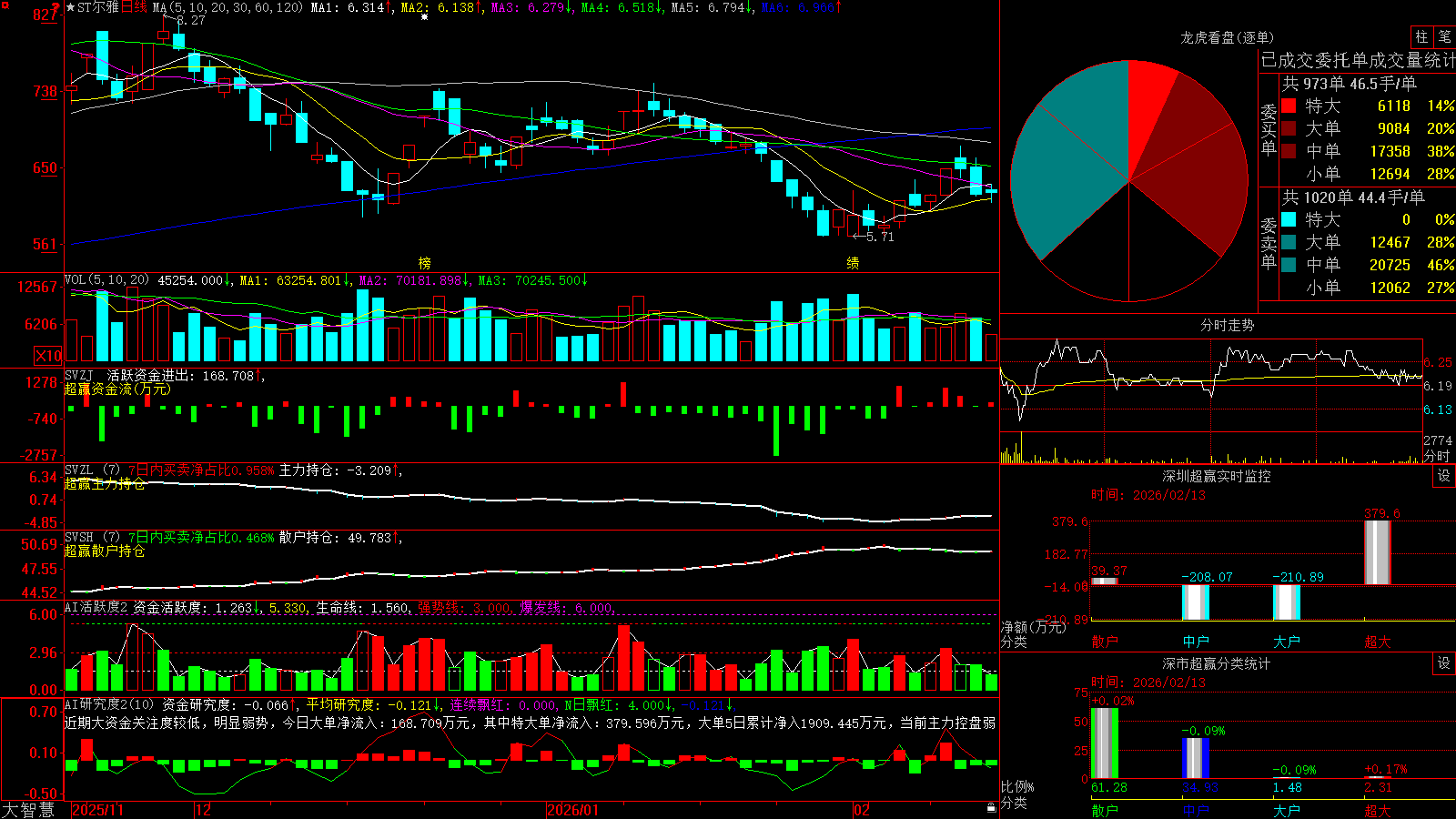This screenshot has height=819, width=1456.
Task: Click the lock icon at timeline's right end
Action: click(991, 808)
